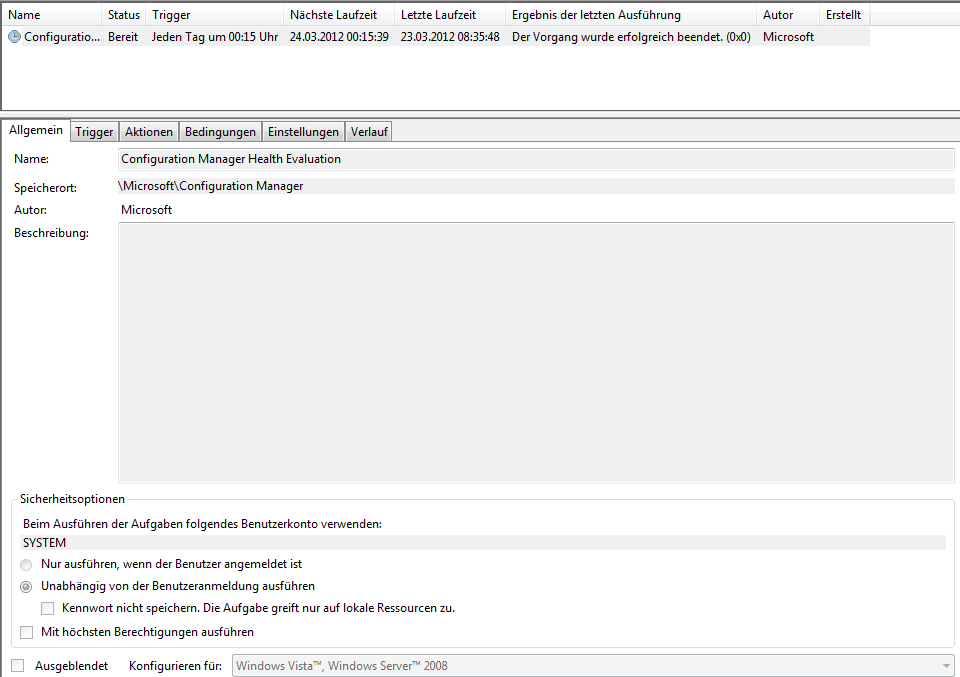Click Ergebnis der letzten Ausführung header

pyautogui.click(x=631, y=15)
